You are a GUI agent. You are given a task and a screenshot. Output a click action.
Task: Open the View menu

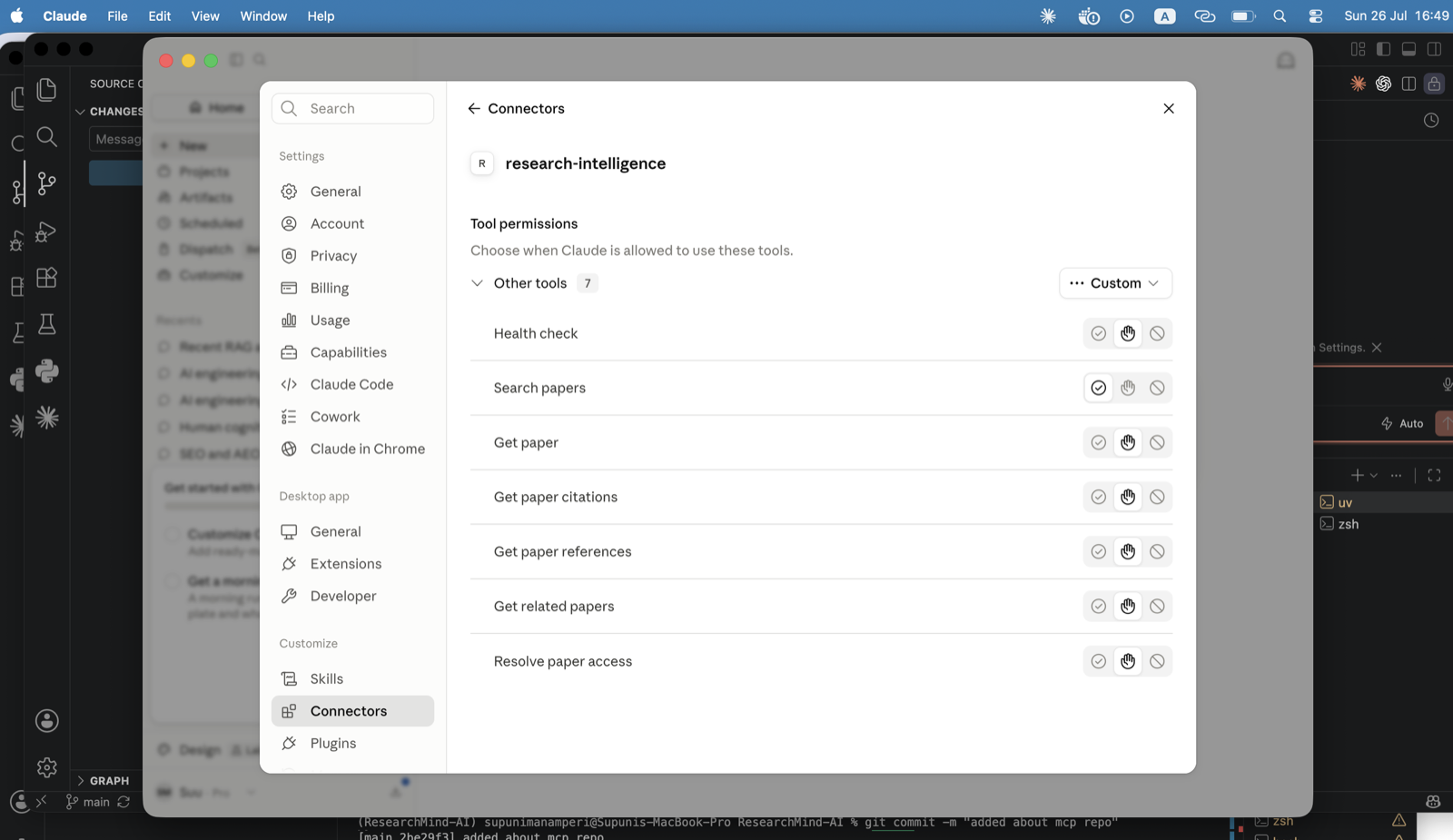(x=205, y=16)
